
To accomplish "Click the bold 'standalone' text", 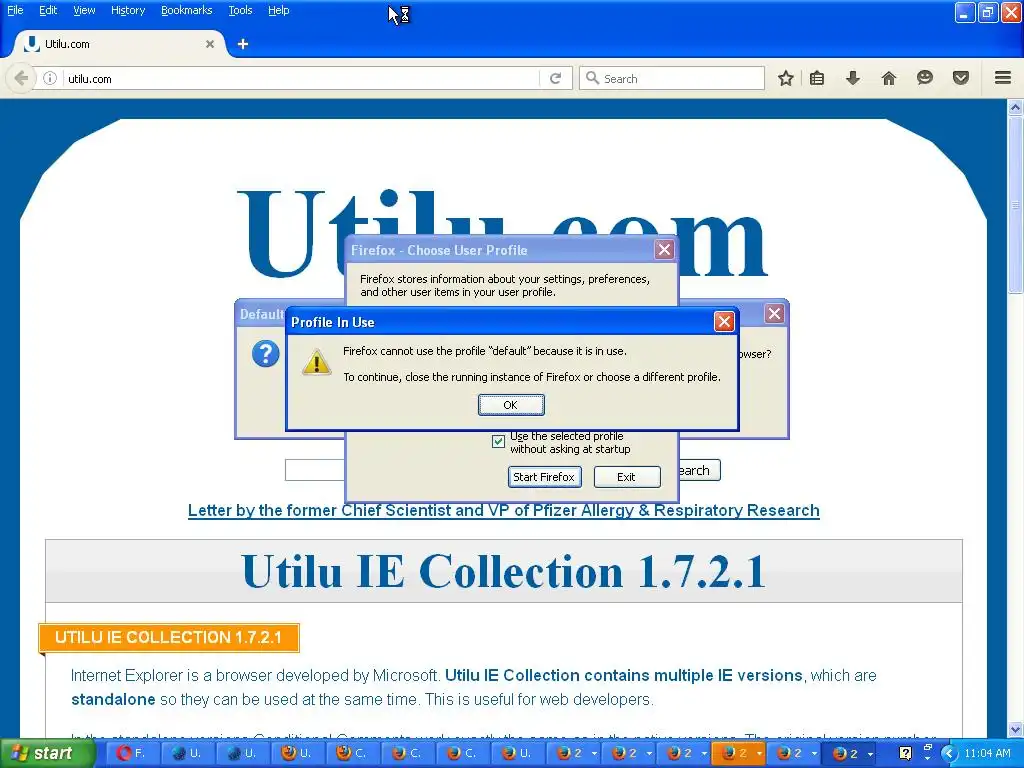I will pyautogui.click(x=113, y=699).
